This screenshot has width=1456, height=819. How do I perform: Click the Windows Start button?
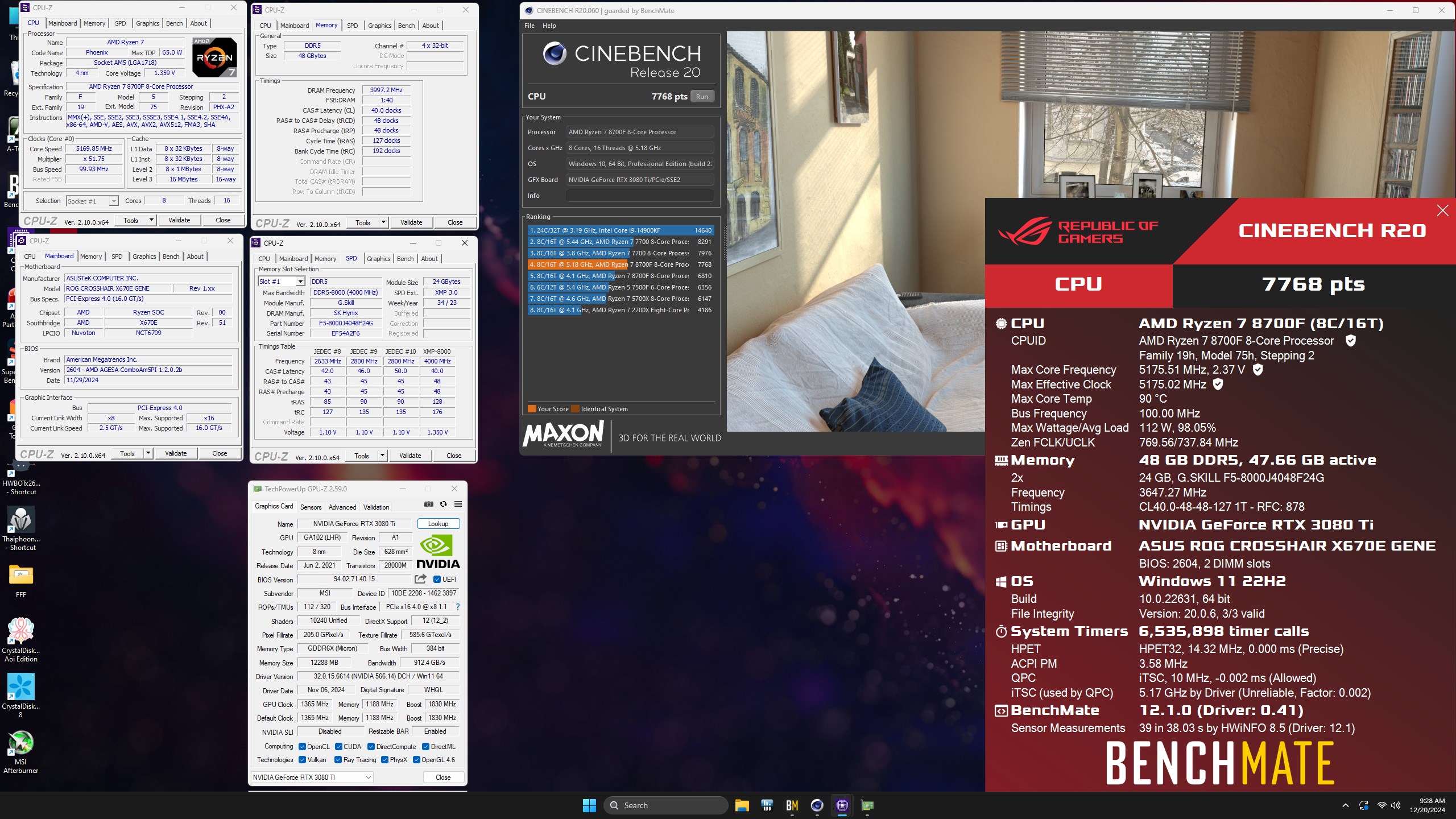coord(589,805)
